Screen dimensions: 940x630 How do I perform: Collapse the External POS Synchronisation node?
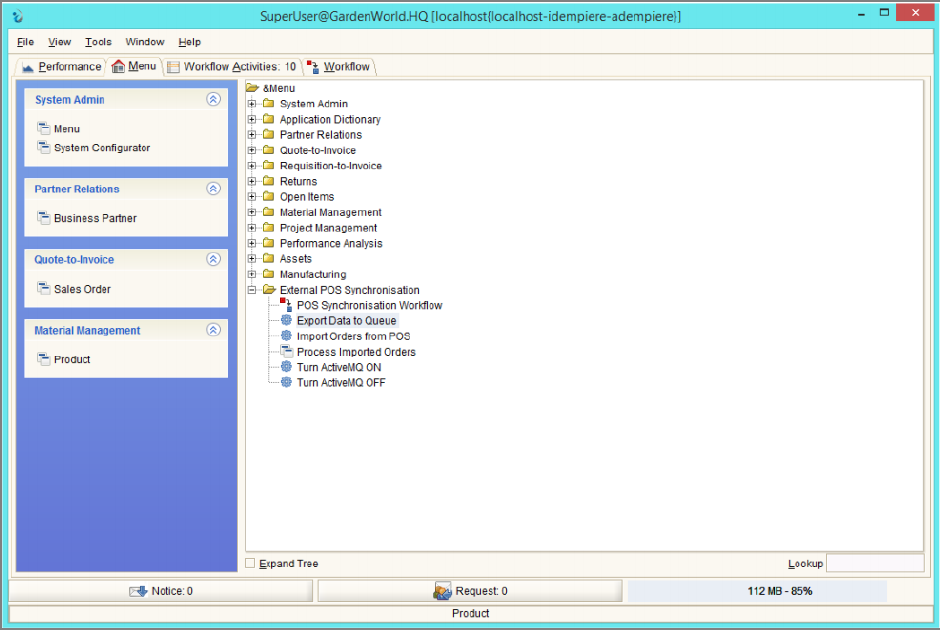(x=252, y=290)
